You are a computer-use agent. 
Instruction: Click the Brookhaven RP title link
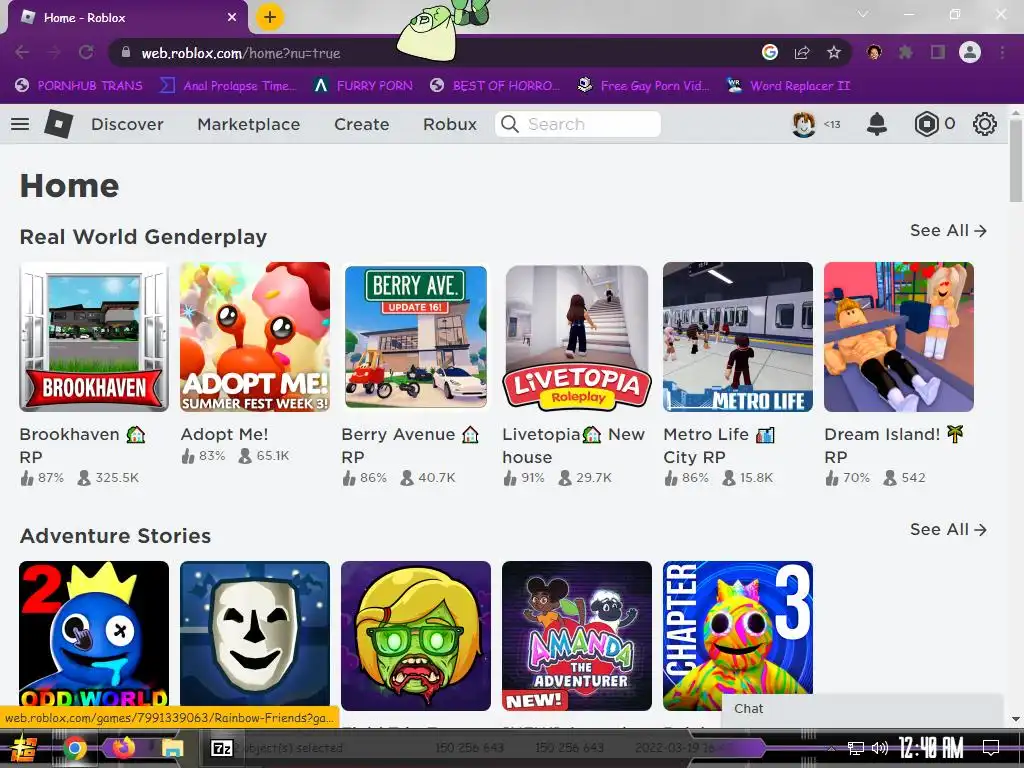82,445
